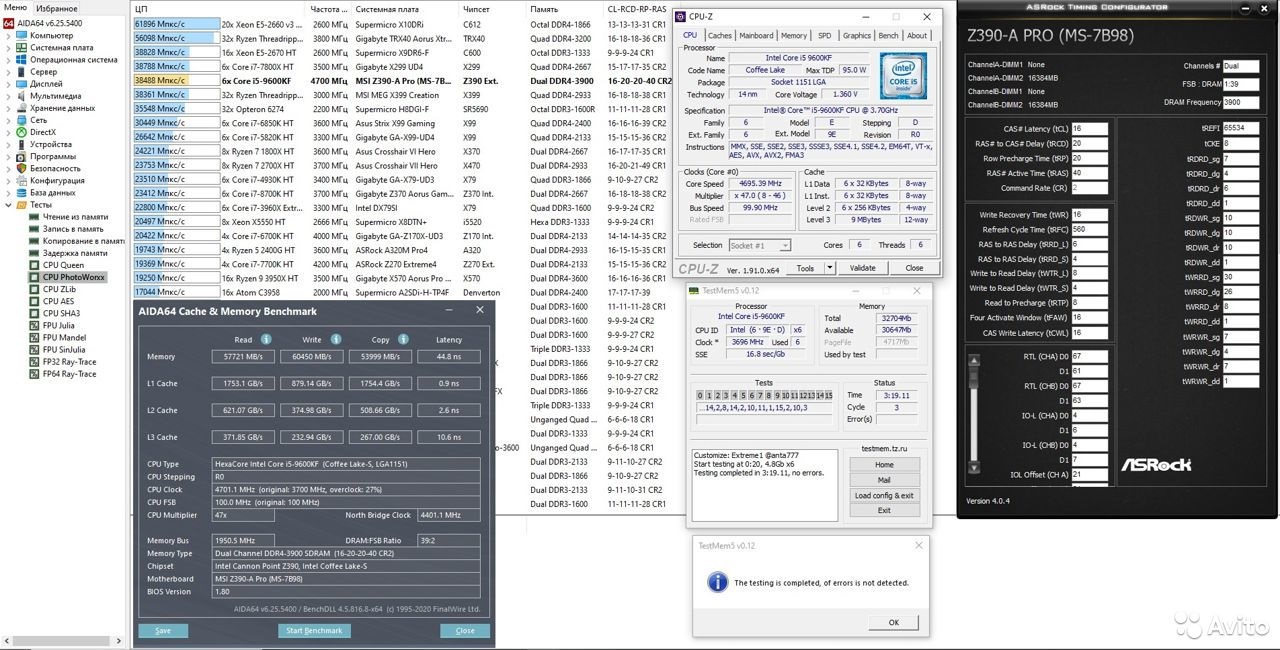Screen dimensions: 1280x650
Task: Select the Программы icon
Action: point(22,156)
